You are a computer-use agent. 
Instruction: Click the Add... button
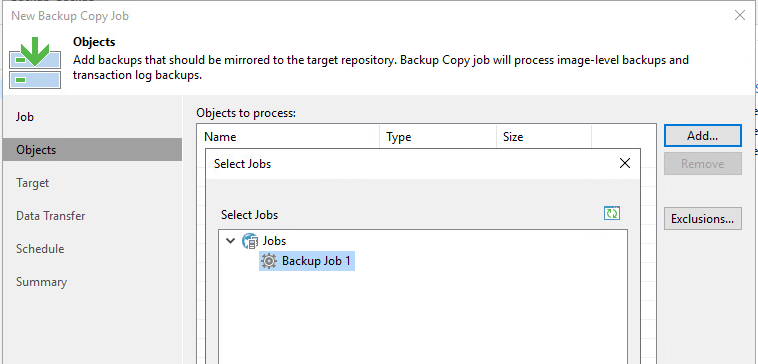(x=702, y=136)
